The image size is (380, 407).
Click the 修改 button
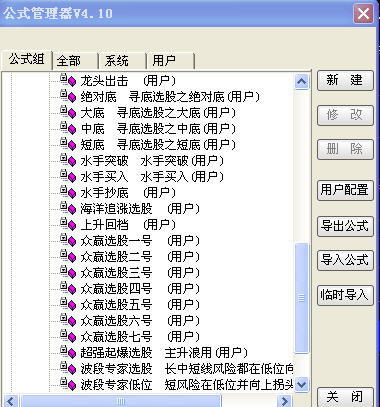[x=345, y=115]
